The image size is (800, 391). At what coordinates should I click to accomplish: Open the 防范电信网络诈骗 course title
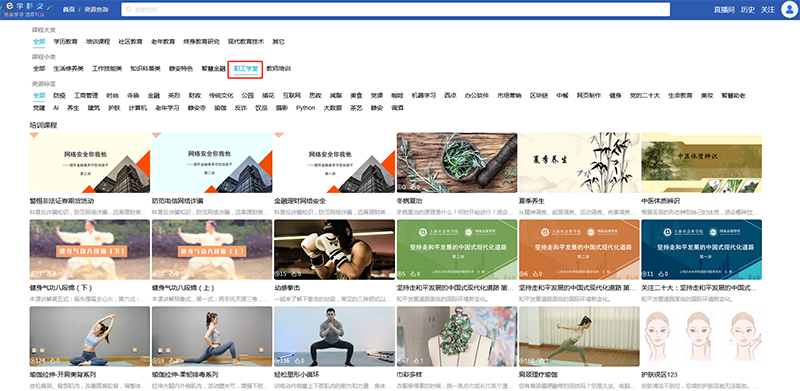[x=178, y=201]
